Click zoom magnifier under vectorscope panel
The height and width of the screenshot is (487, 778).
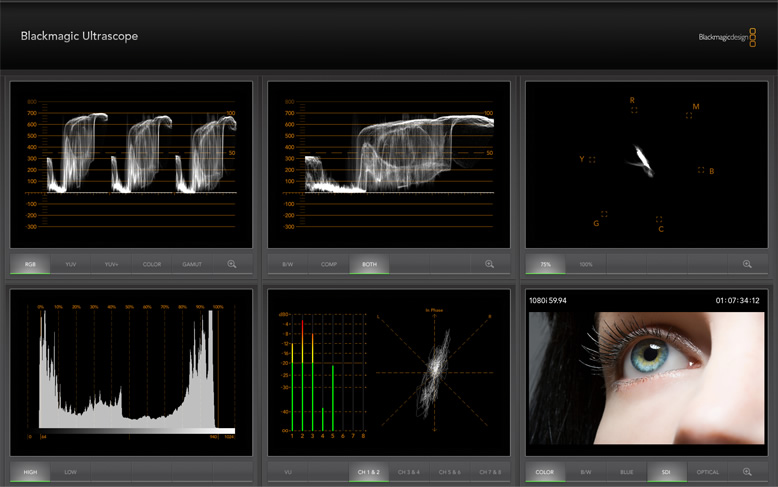[x=746, y=264]
